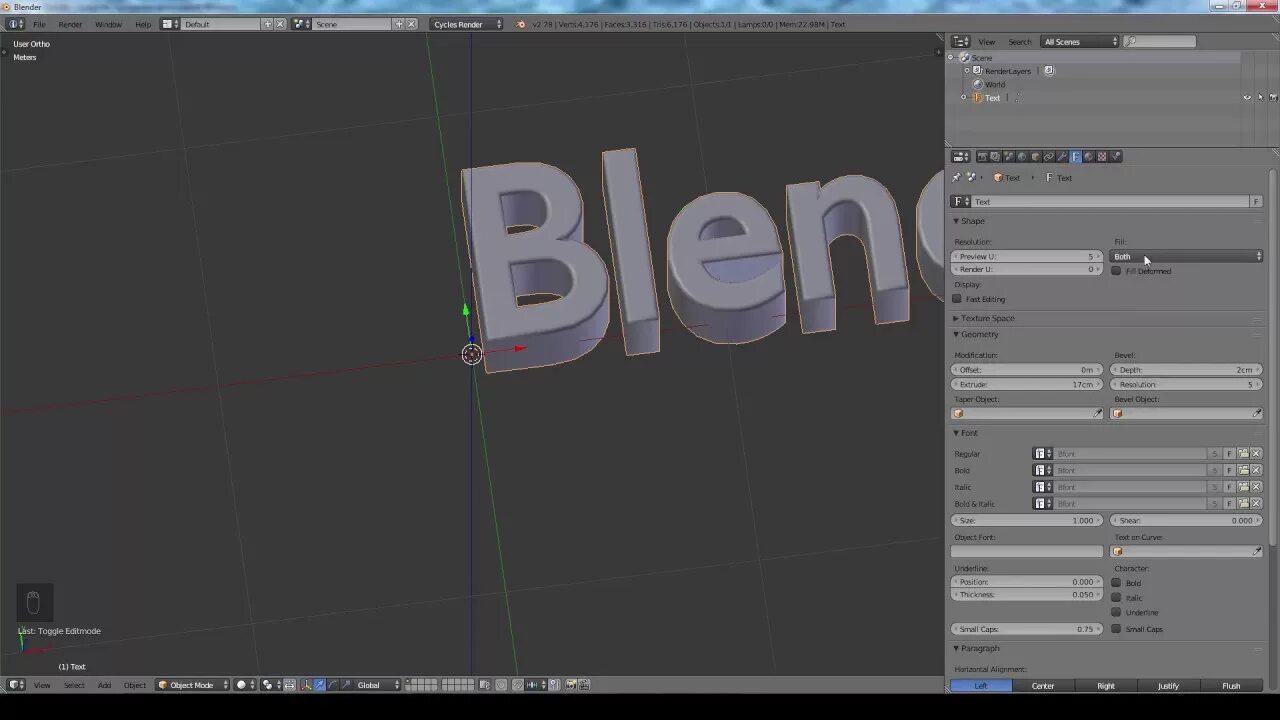Open the Modifiers wrench tab
The width and height of the screenshot is (1280, 720).
1062,157
